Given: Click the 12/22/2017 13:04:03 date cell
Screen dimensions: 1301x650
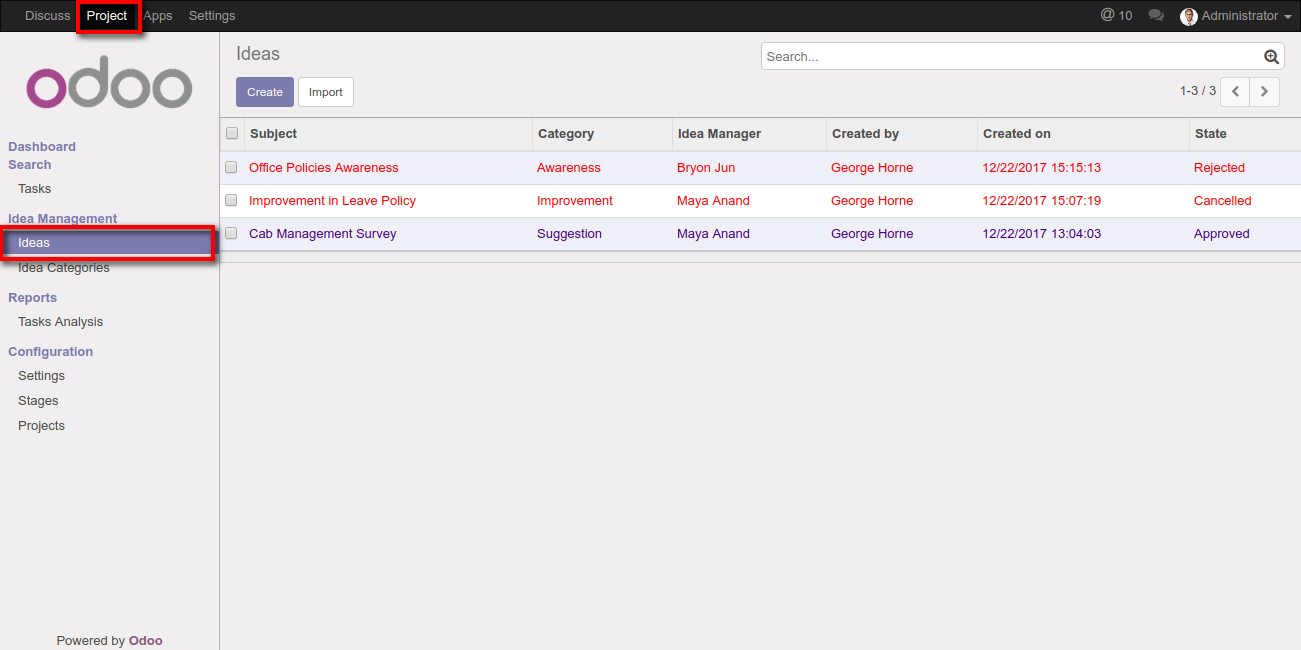Looking at the screenshot, I should (1042, 234).
